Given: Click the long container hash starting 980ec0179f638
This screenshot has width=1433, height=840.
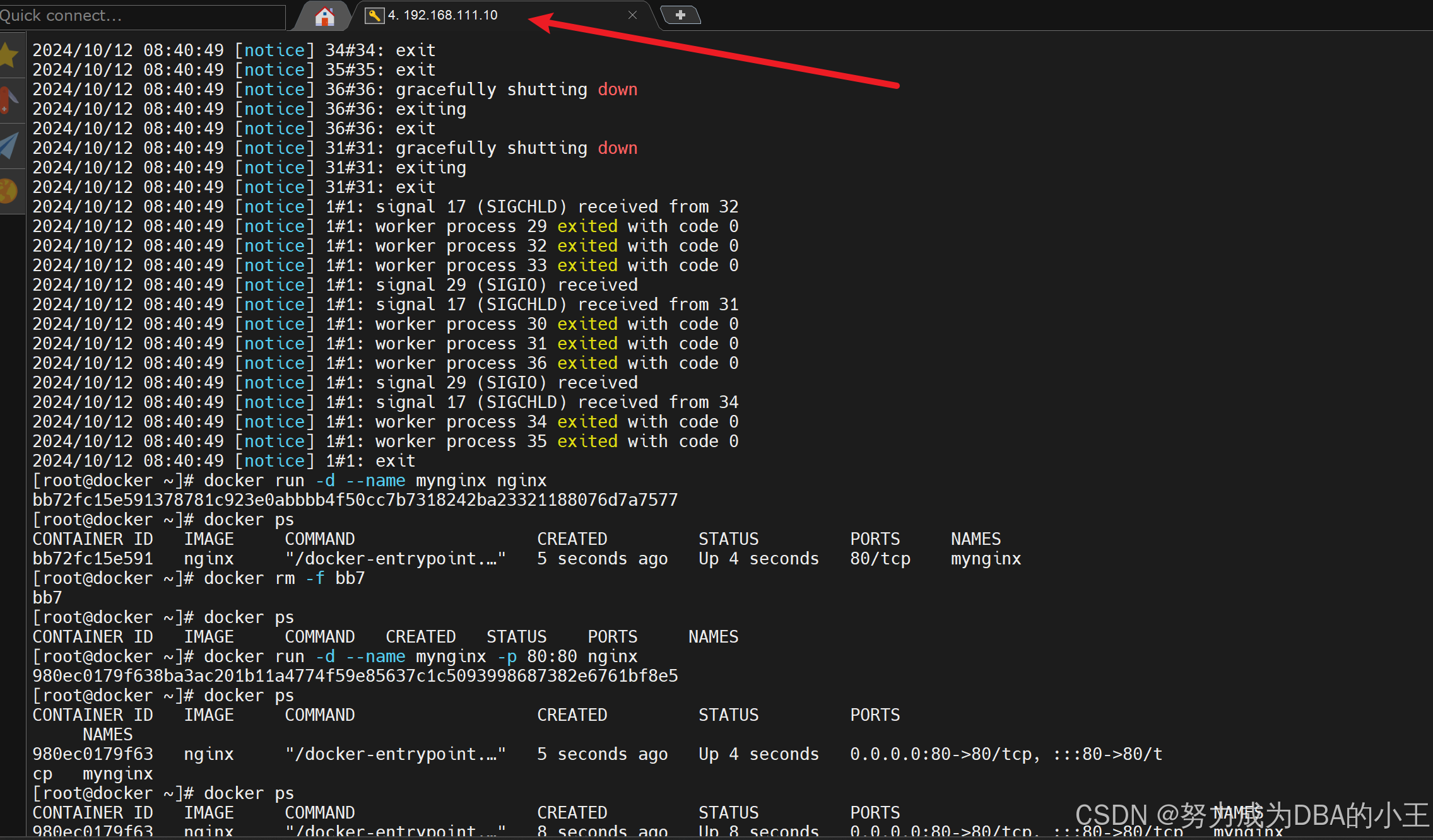Looking at the screenshot, I should click(355, 676).
